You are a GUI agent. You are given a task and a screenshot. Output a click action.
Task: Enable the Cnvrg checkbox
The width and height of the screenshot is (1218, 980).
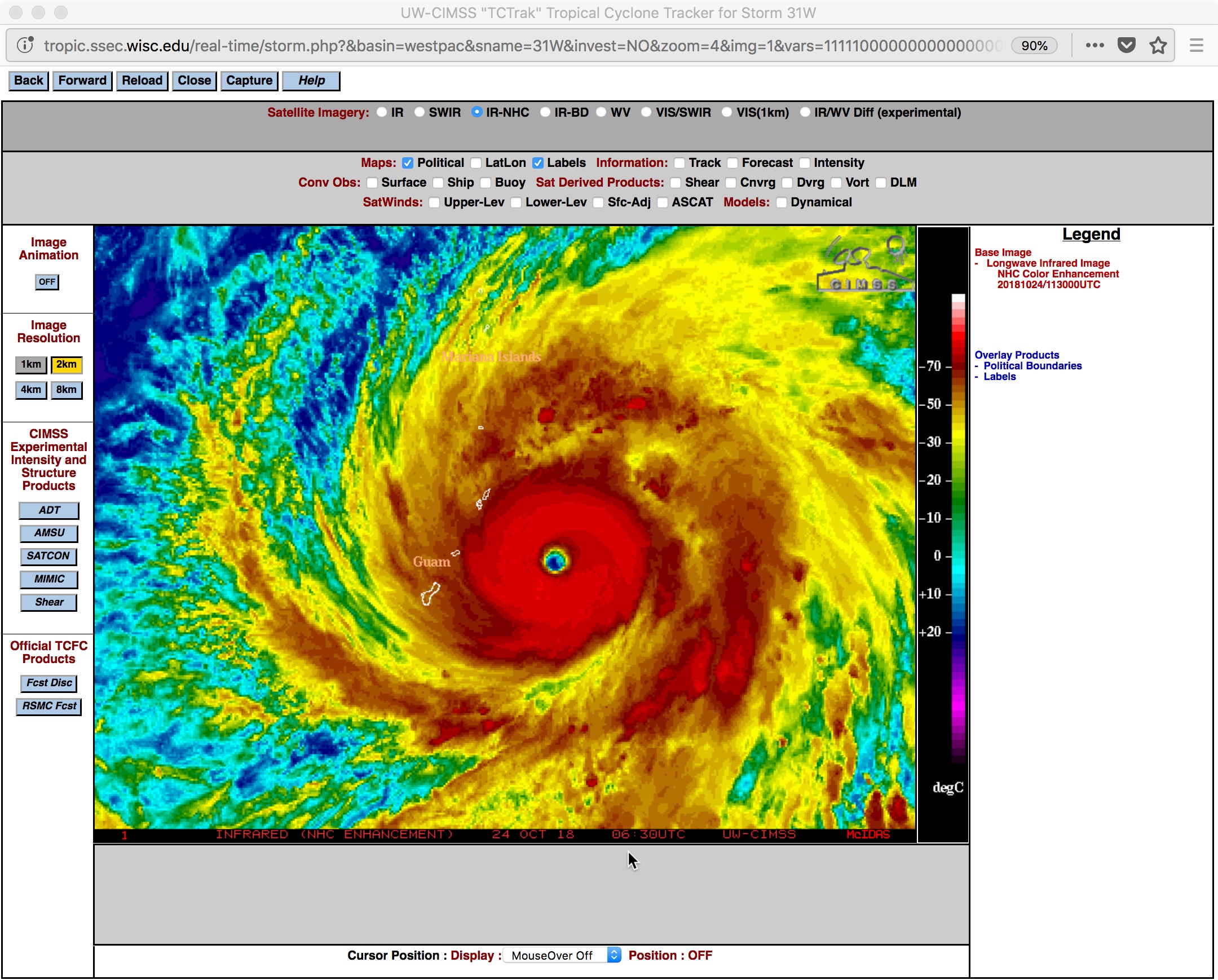coord(731,183)
